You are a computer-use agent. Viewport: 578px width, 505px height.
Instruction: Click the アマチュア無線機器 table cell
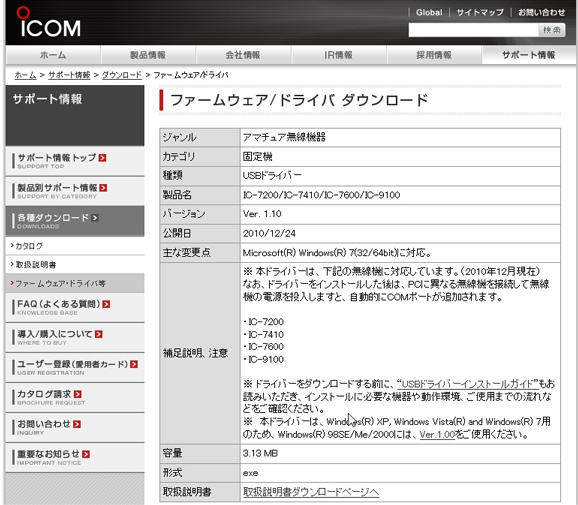(x=400, y=137)
